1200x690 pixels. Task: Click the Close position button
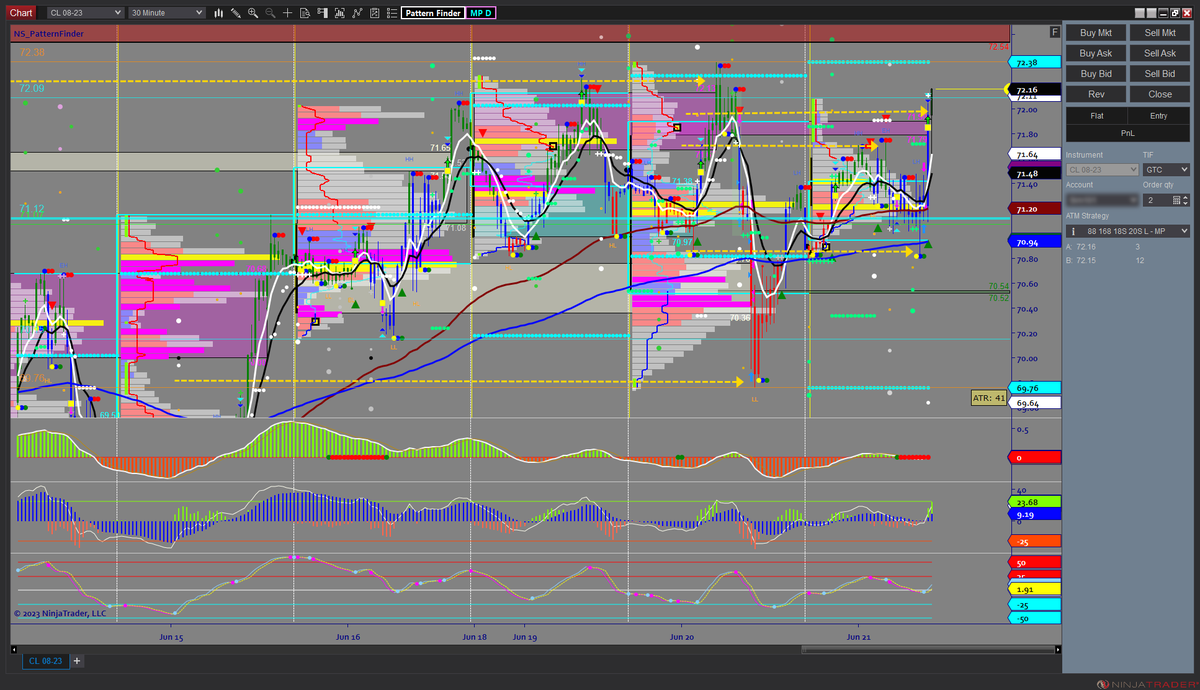pos(1160,94)
